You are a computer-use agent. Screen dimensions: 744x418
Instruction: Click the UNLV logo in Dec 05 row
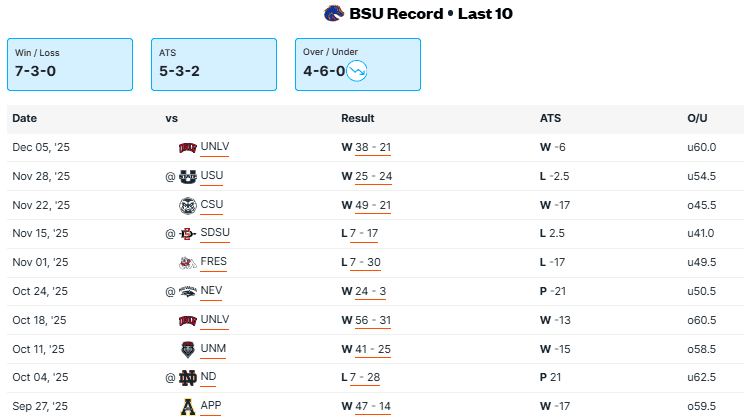(187, 148)
